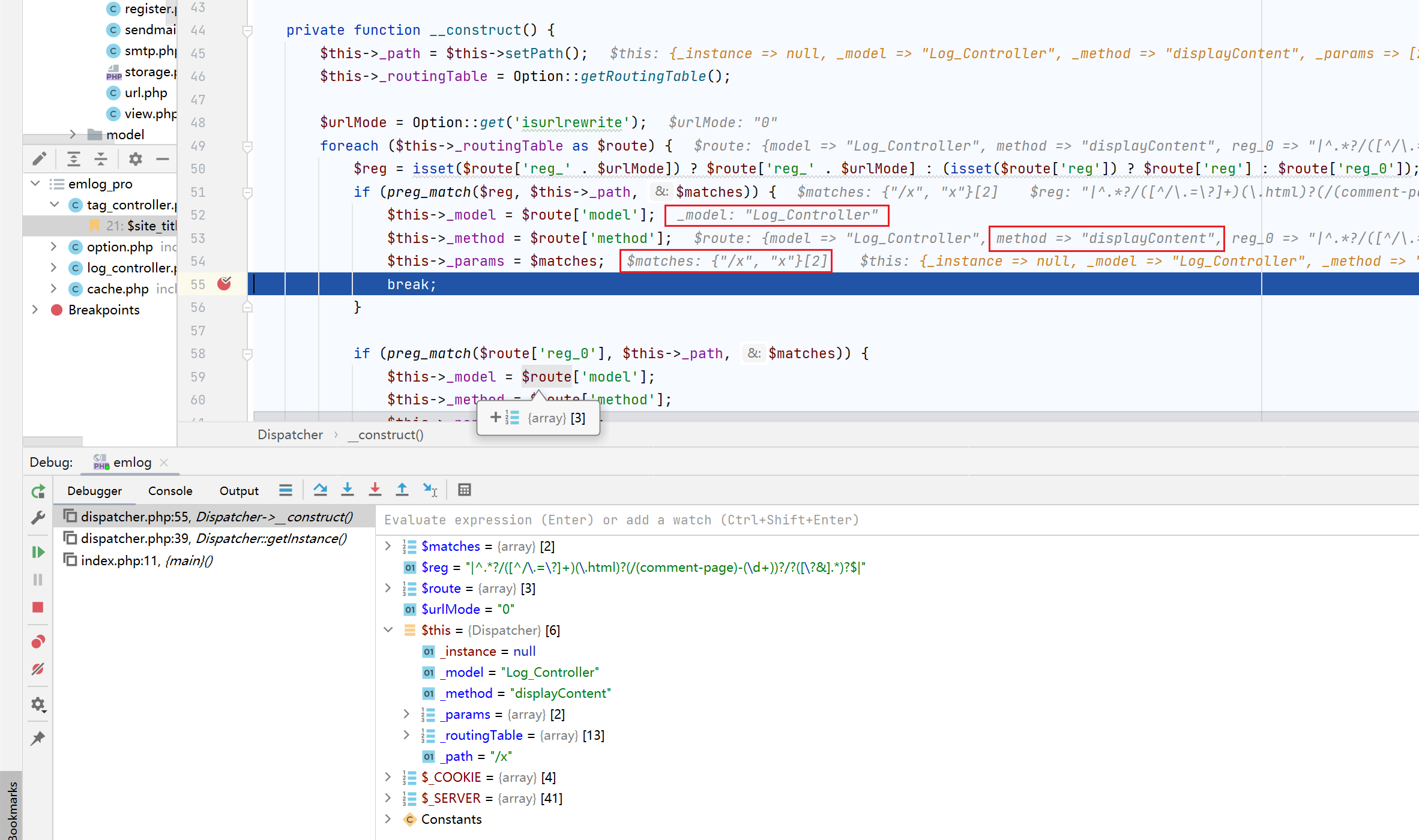The image size is (1419, 840).
Task: Toggle the breakpoint on line 55
Action: pyautogui.click(x=224, y=284)
